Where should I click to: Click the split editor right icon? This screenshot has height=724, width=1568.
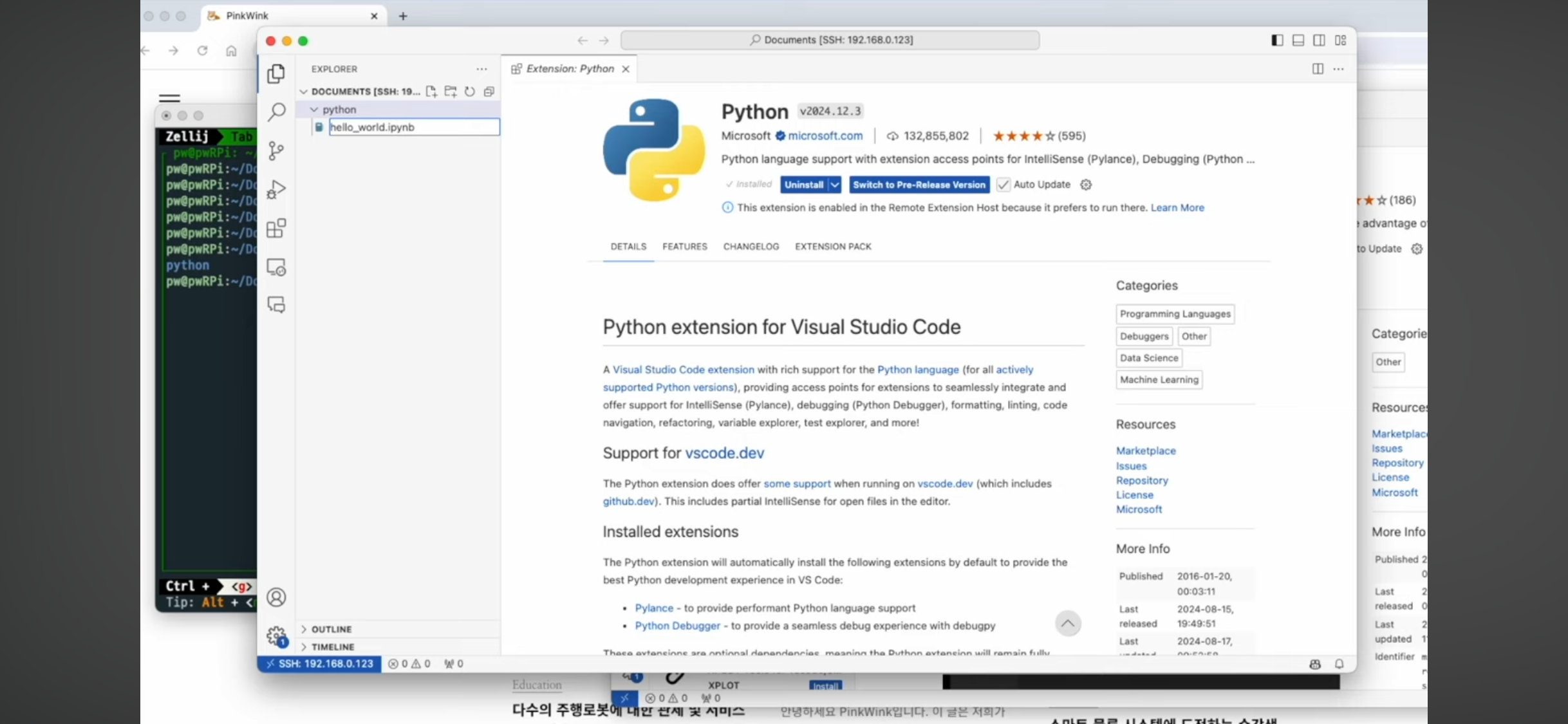(x=1318, y=69)
